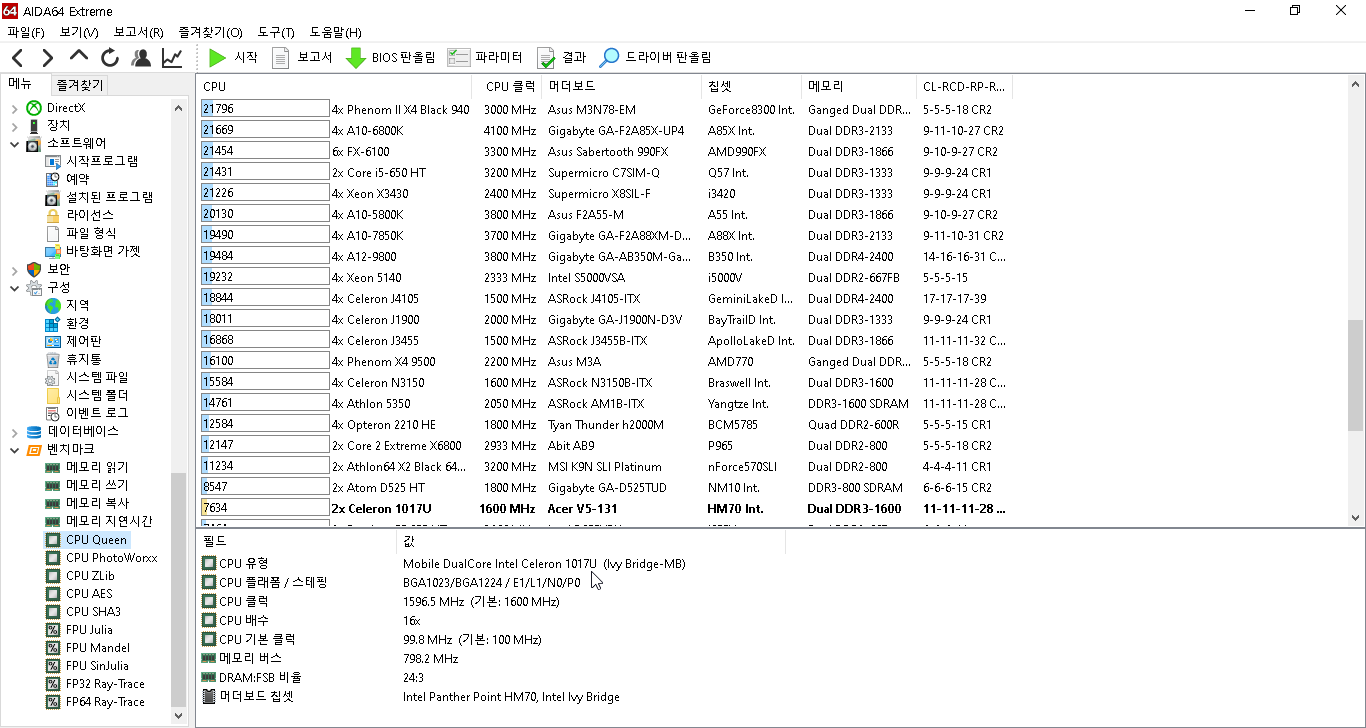Expand the 데이터베이스 tree node

[x=14, y=432]
